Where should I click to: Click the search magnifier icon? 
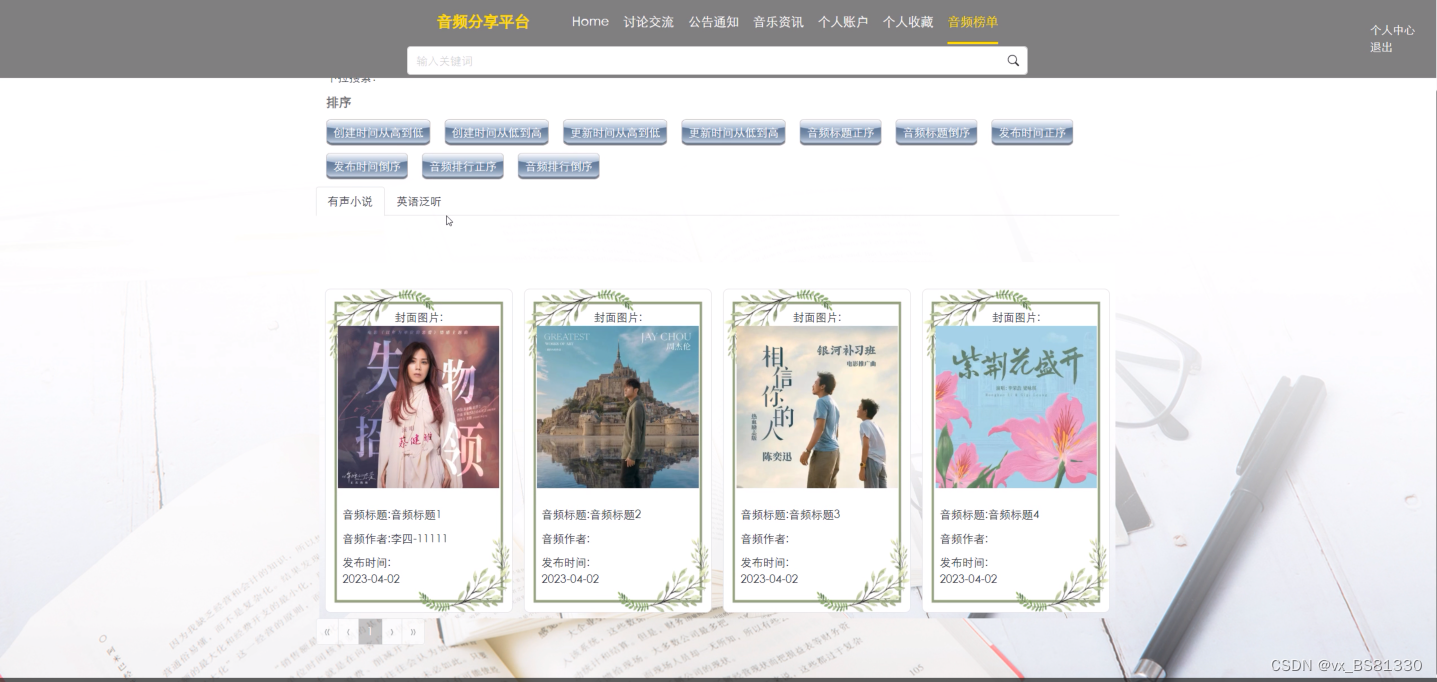click(x=1013, y=61)
